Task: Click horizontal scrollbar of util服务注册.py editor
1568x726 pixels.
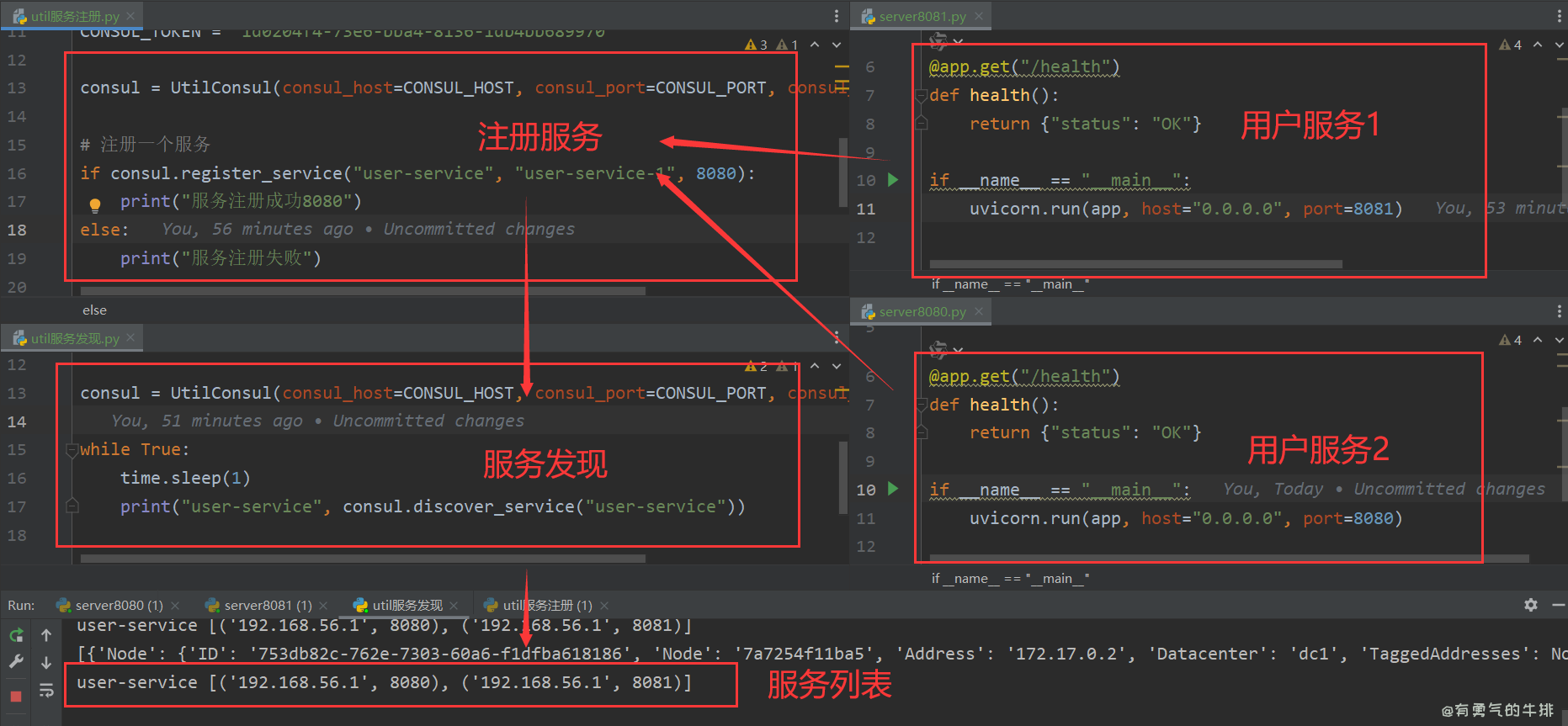Action: tap(363, 291)
